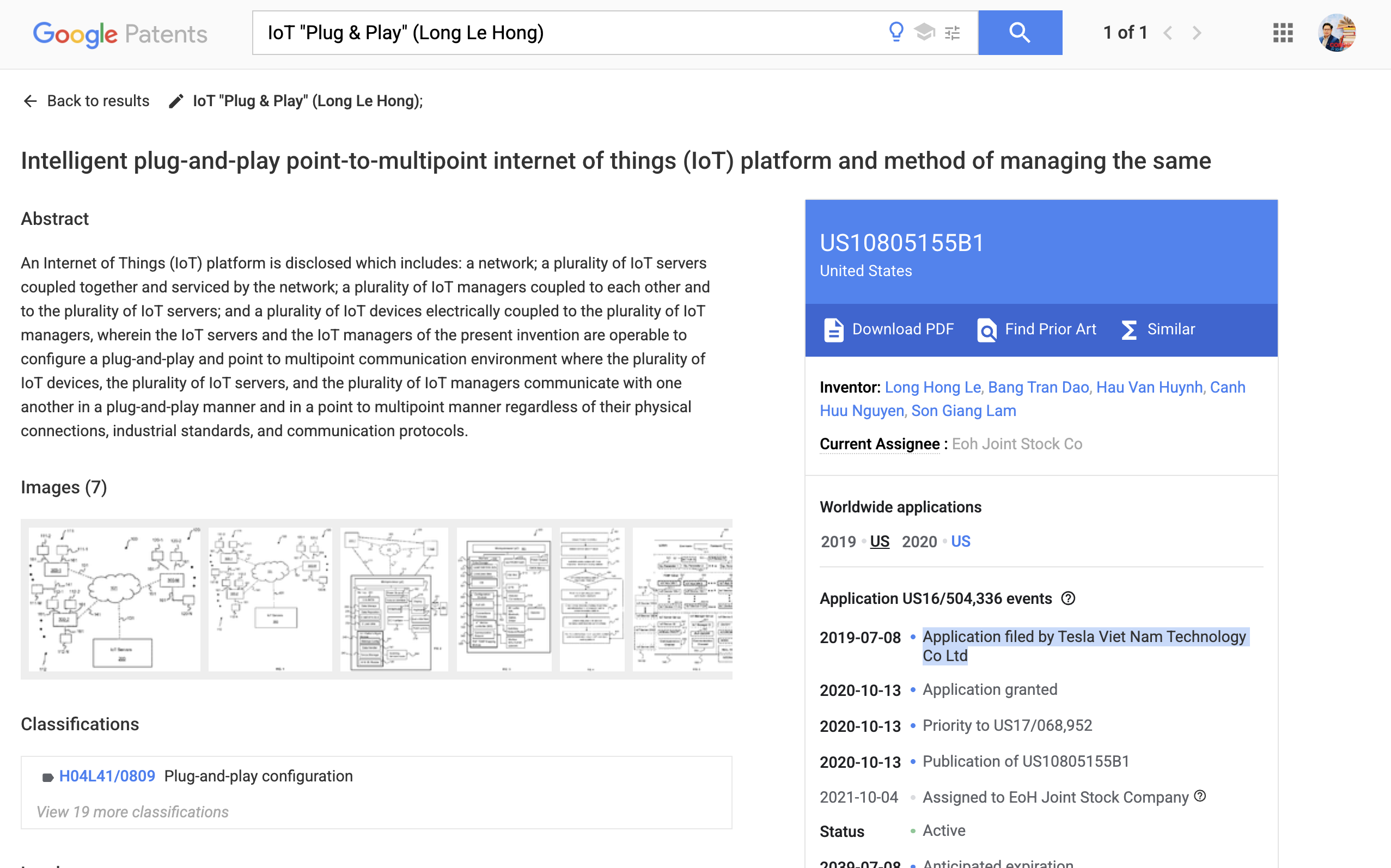Screen dimensions: 1391x868
Task: Click the Find Prior Art button
Action: pos(1037,329)
